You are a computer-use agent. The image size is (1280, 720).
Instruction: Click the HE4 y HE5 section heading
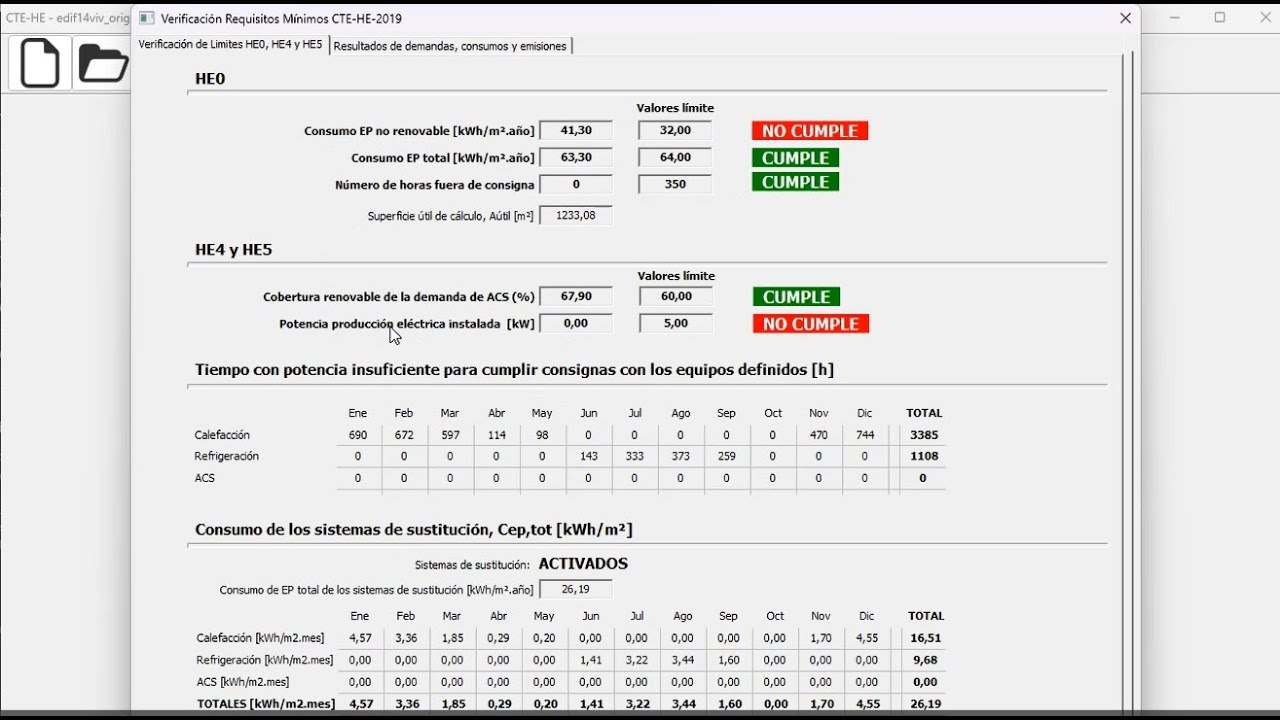click(x=234, y=250)
